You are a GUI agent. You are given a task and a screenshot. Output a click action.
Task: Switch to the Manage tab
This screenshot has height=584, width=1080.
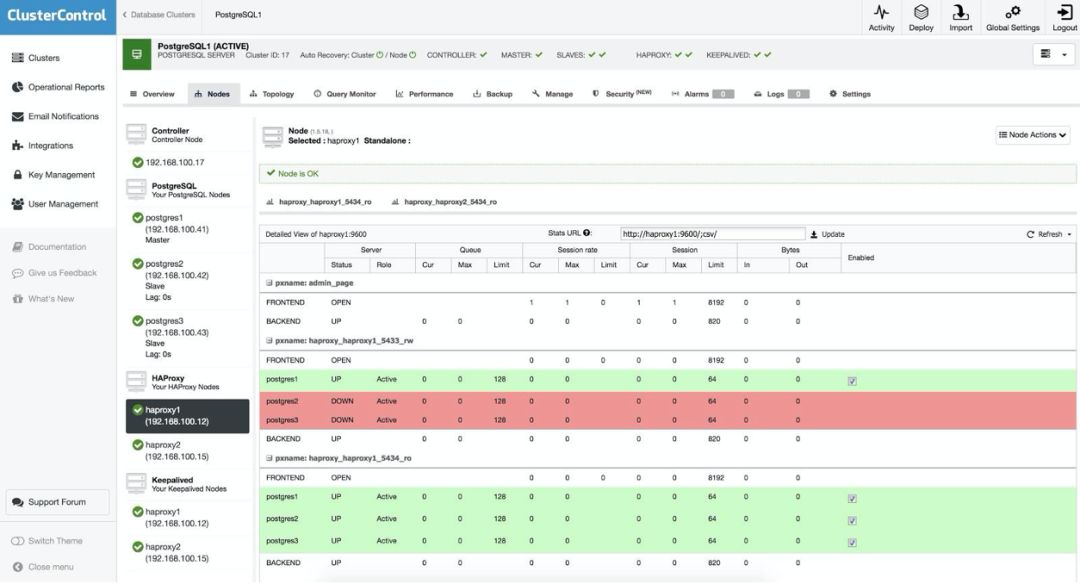tap(552, 94)
